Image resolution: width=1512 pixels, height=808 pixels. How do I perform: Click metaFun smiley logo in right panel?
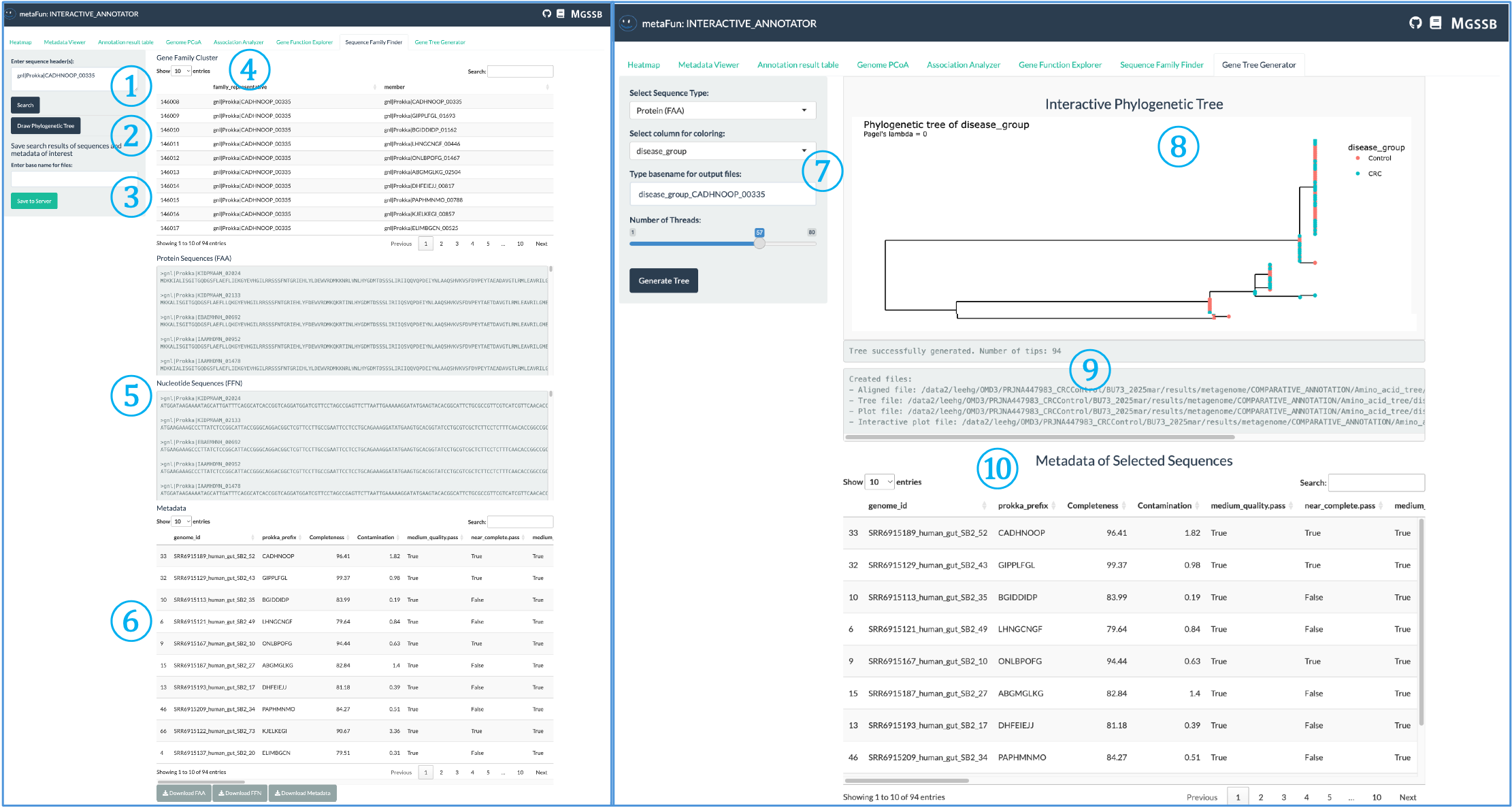pyautogui.click(x=628, y=23)
